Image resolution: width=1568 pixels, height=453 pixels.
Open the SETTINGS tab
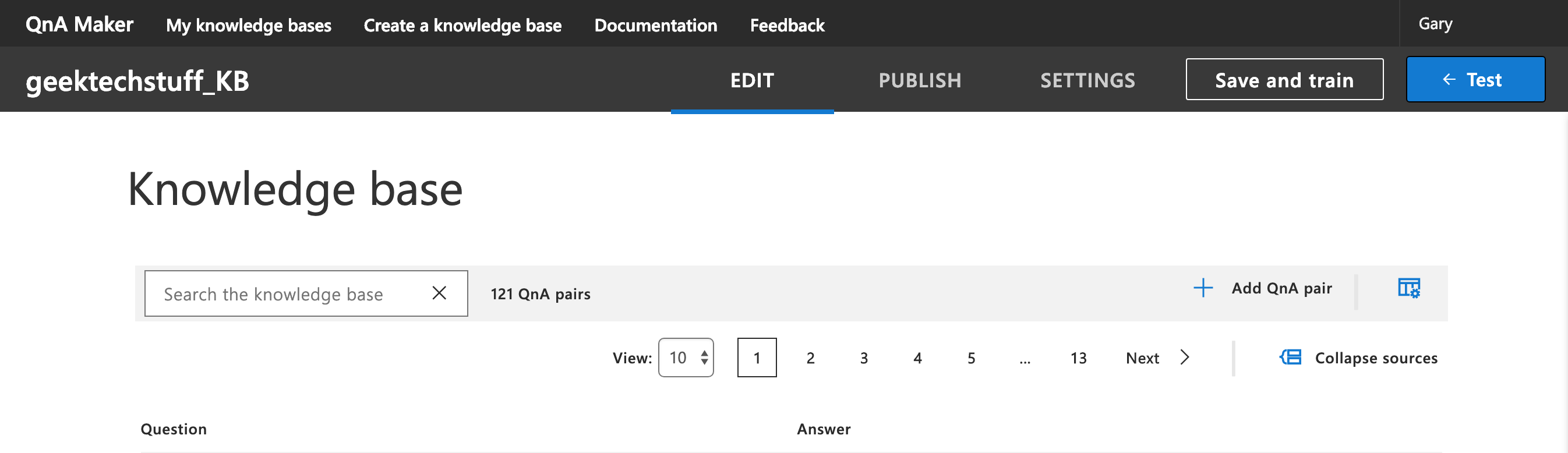point(1087,80)
